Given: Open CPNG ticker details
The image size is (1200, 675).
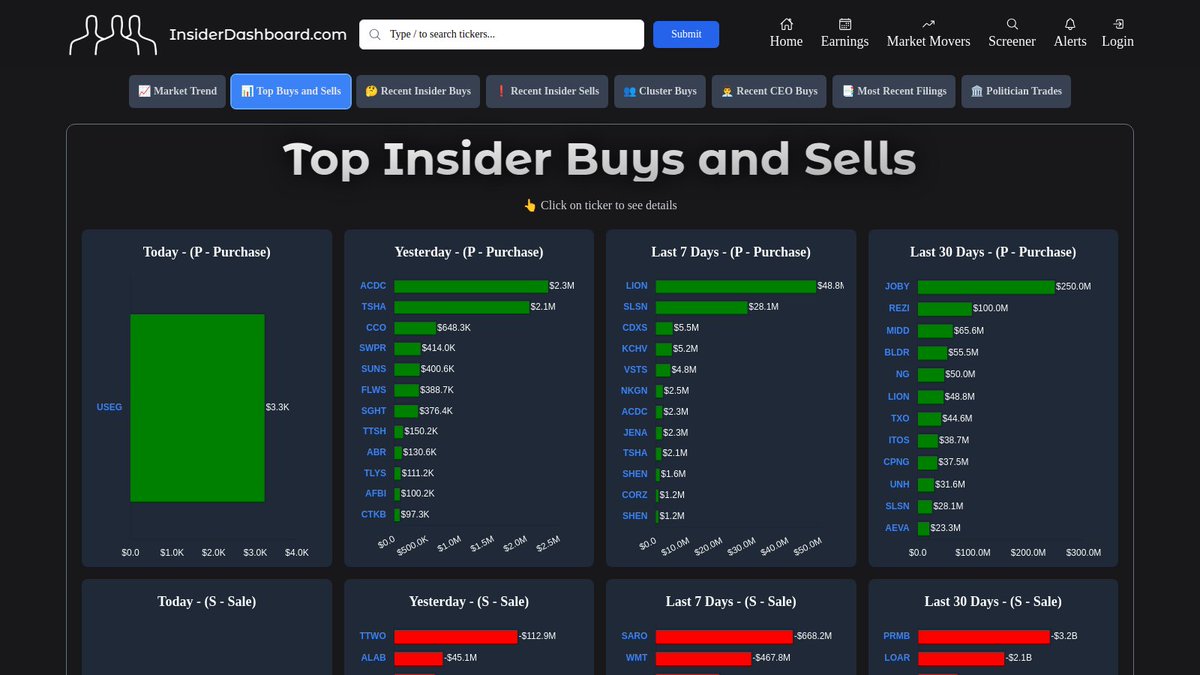Looking at the screenshot, I should pyautogui.click(x=897, y=462).
